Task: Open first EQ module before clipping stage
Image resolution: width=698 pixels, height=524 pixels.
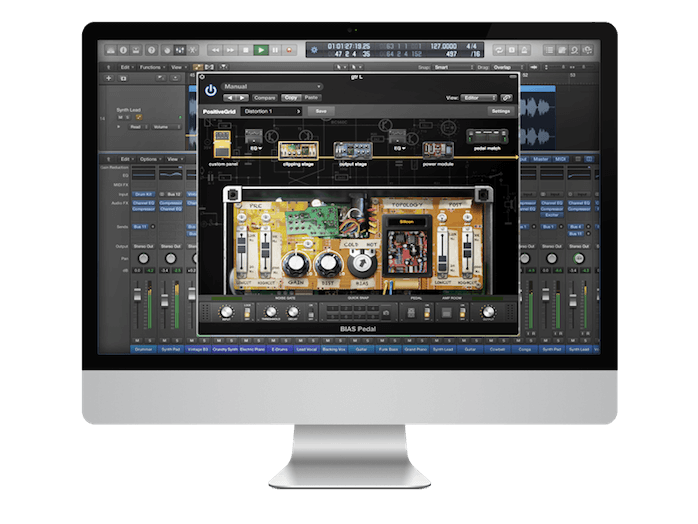Action: [x=254, y=137]
